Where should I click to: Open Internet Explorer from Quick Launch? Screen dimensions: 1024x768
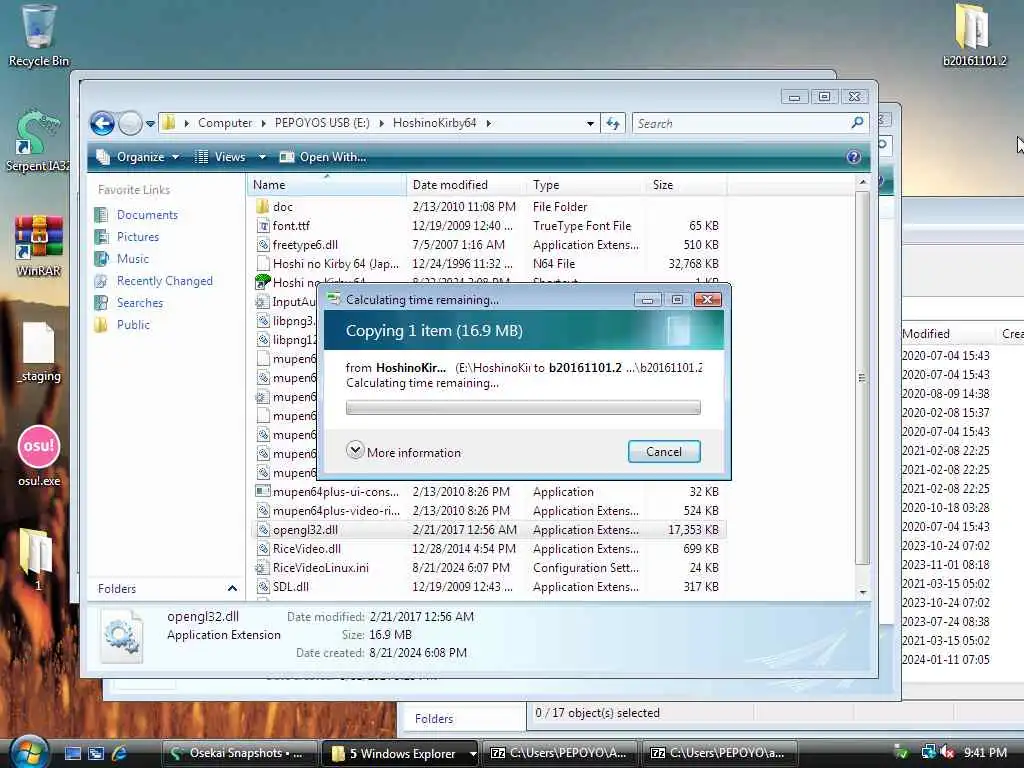[x=120, y=753]
